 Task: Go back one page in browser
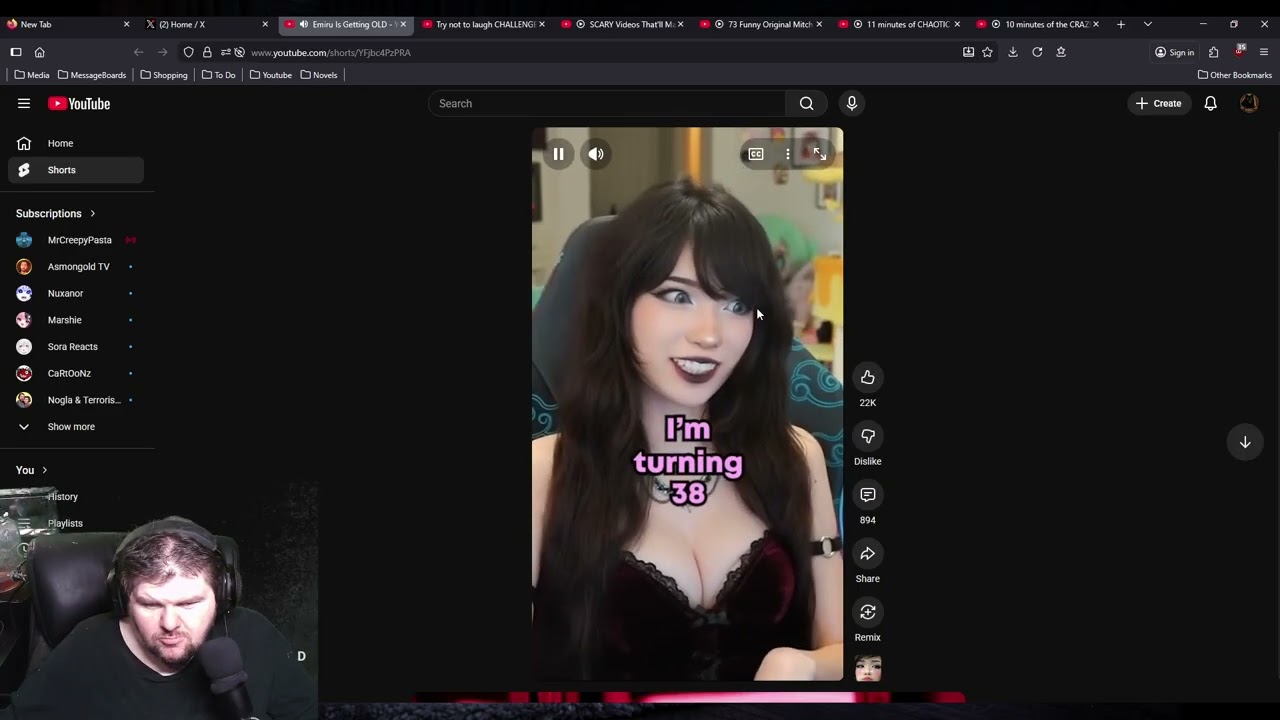(x=139, y=52)
